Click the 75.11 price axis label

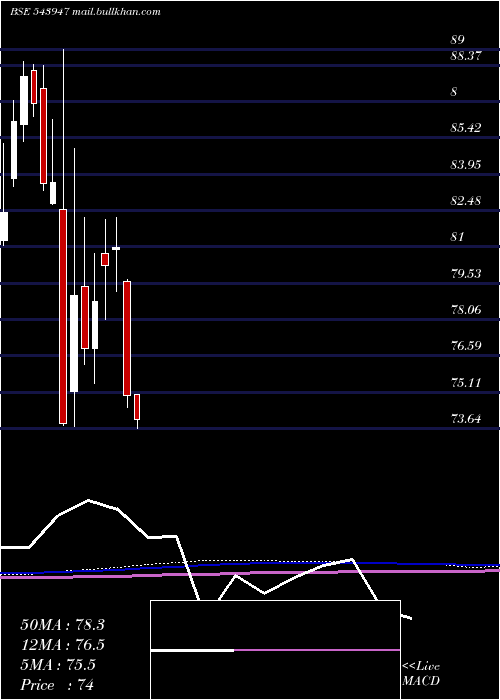pos(466,383)
